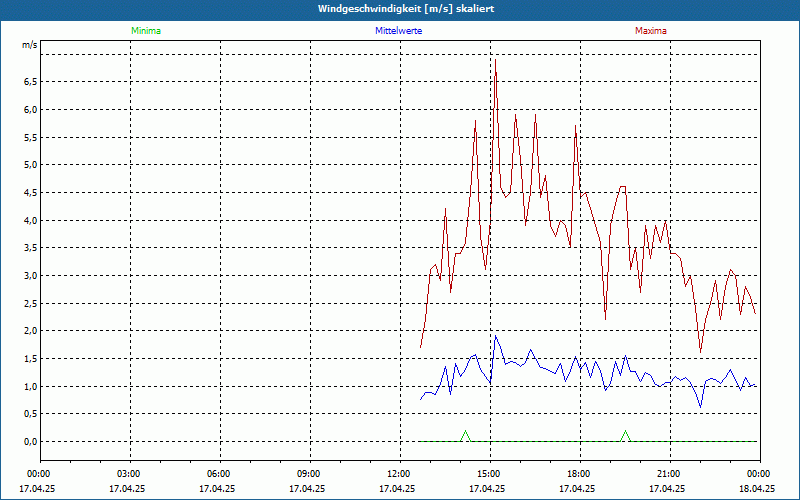Click the chart title 'Windgeschwindigkeit [m/s] skaliert'
800x500 pixels.
tap(406, 9)
